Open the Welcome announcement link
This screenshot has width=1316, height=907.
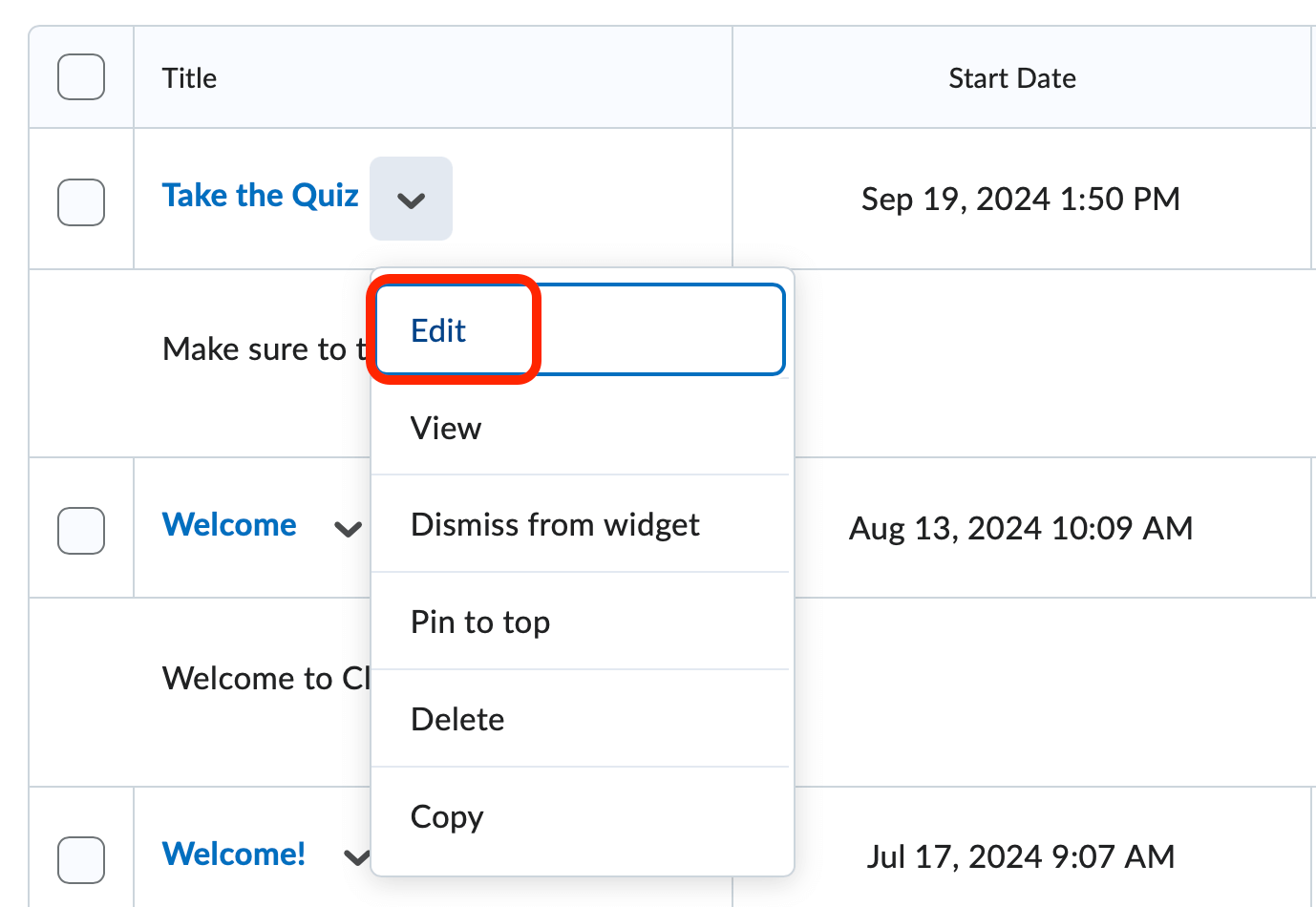click(229, 524)
